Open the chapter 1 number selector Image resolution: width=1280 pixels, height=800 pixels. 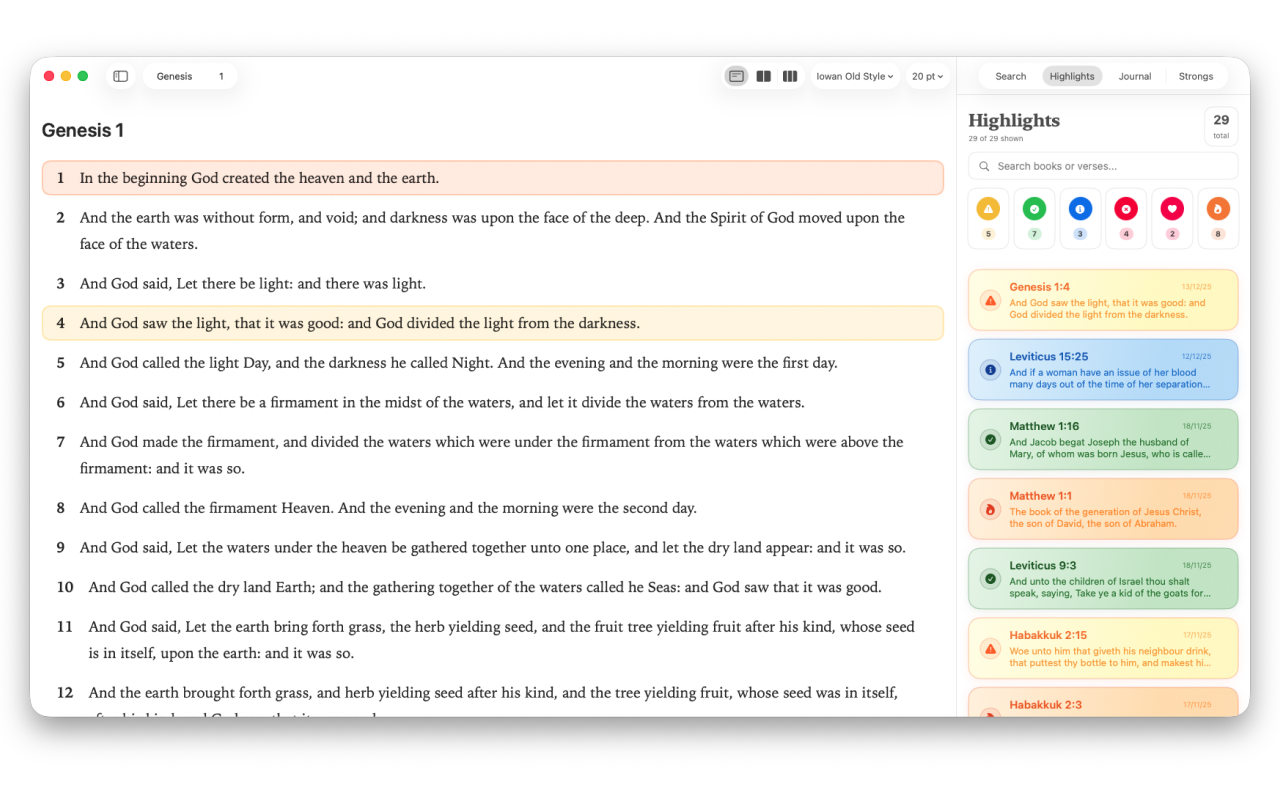pos(221,76)
